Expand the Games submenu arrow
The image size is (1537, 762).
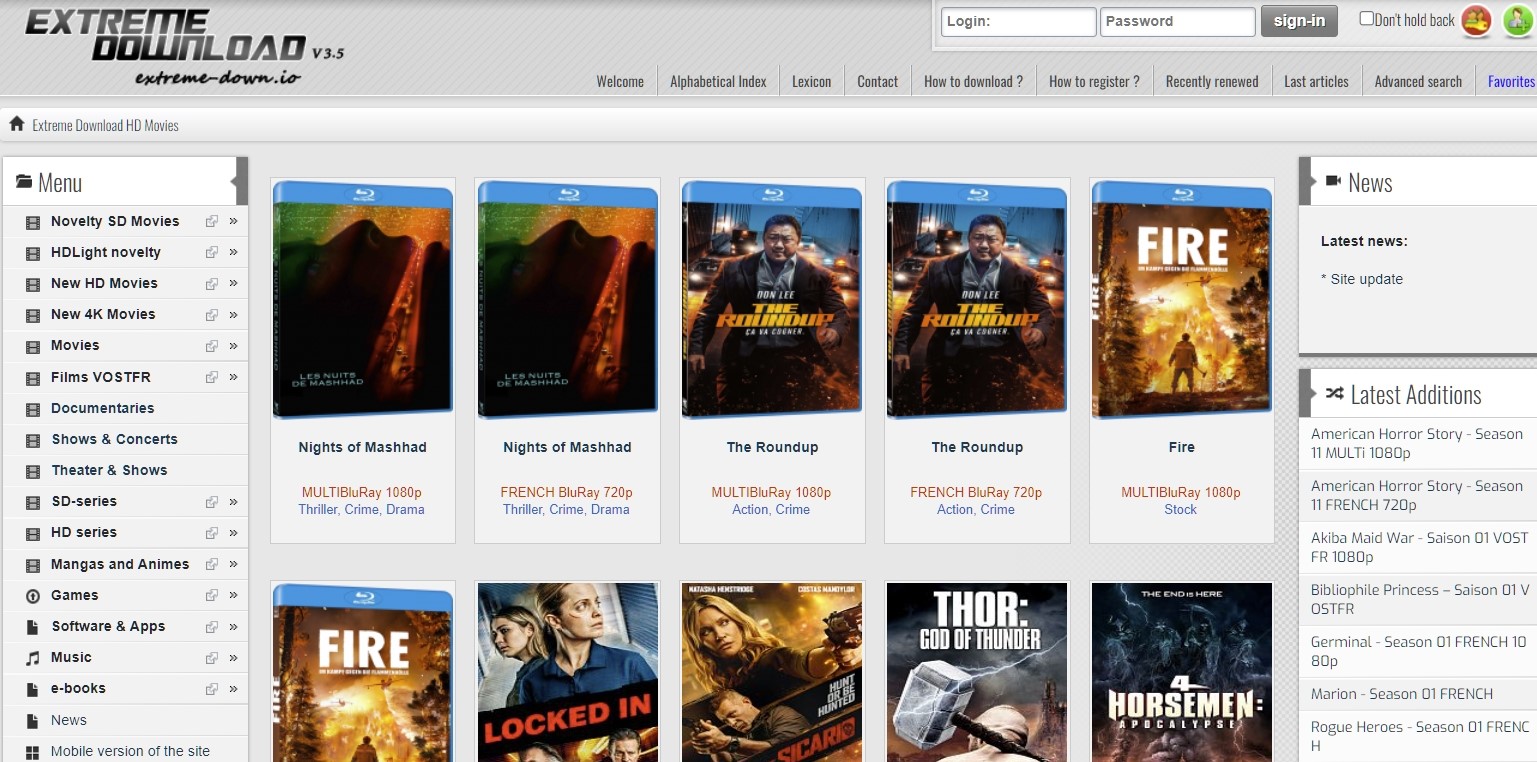point(233,595)
